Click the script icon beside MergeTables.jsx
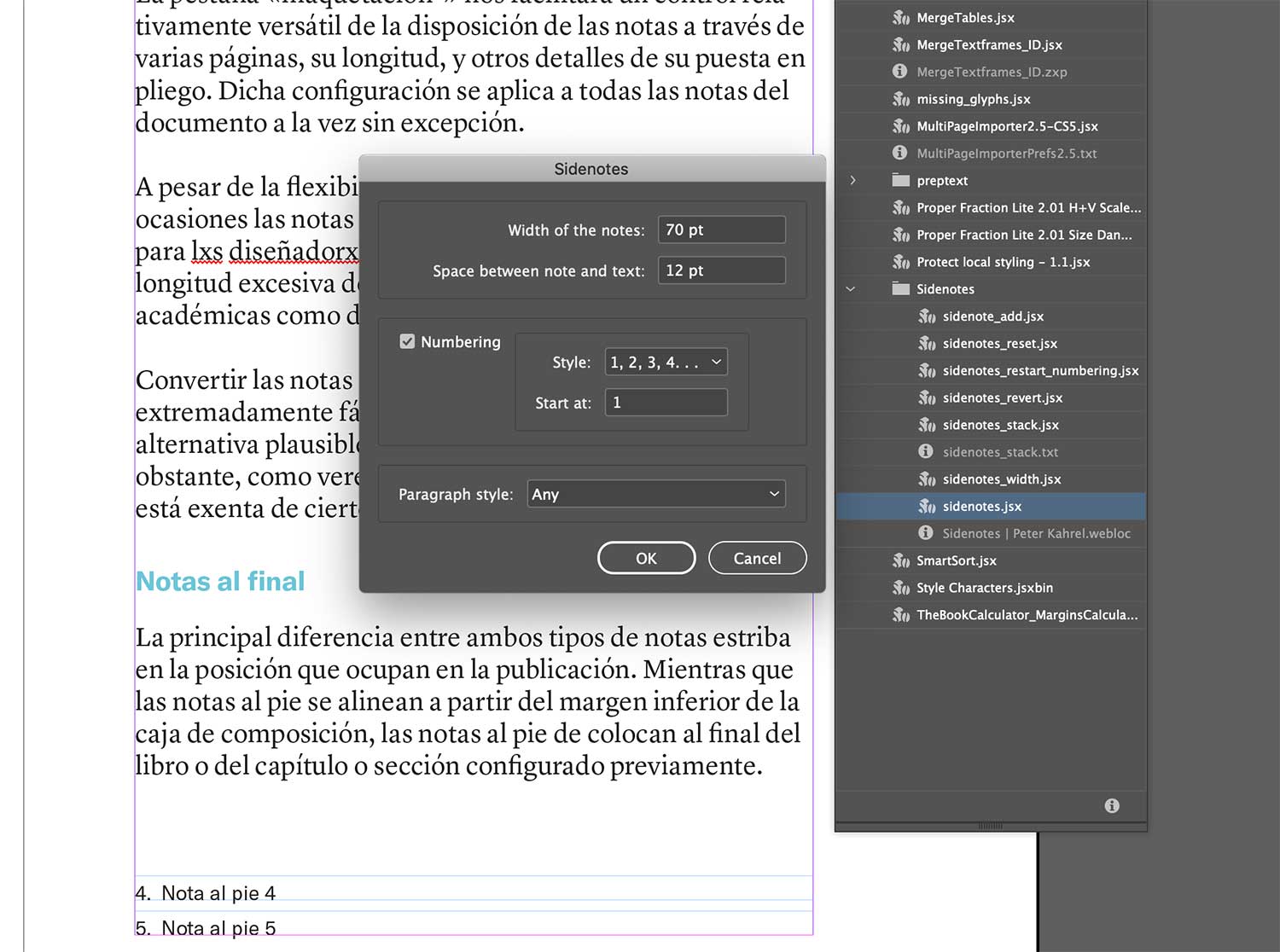Screen dimensions: 1280x952 coord(900,17)
